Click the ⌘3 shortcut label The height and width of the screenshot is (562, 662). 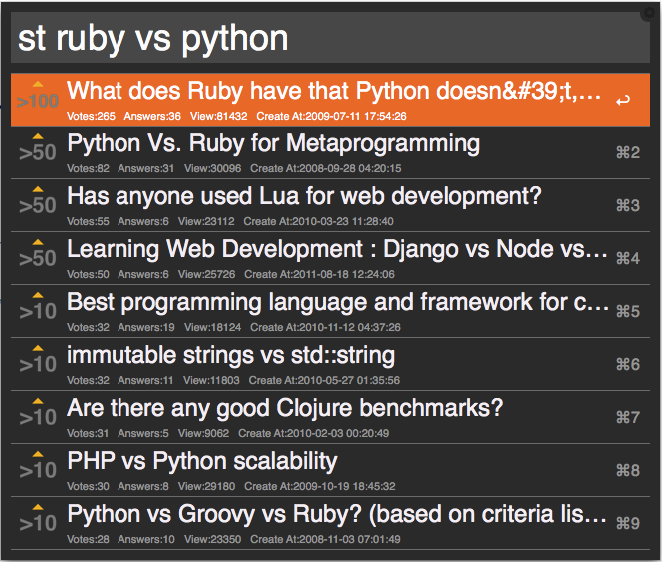pyautogui.click(x=628, y=206)
